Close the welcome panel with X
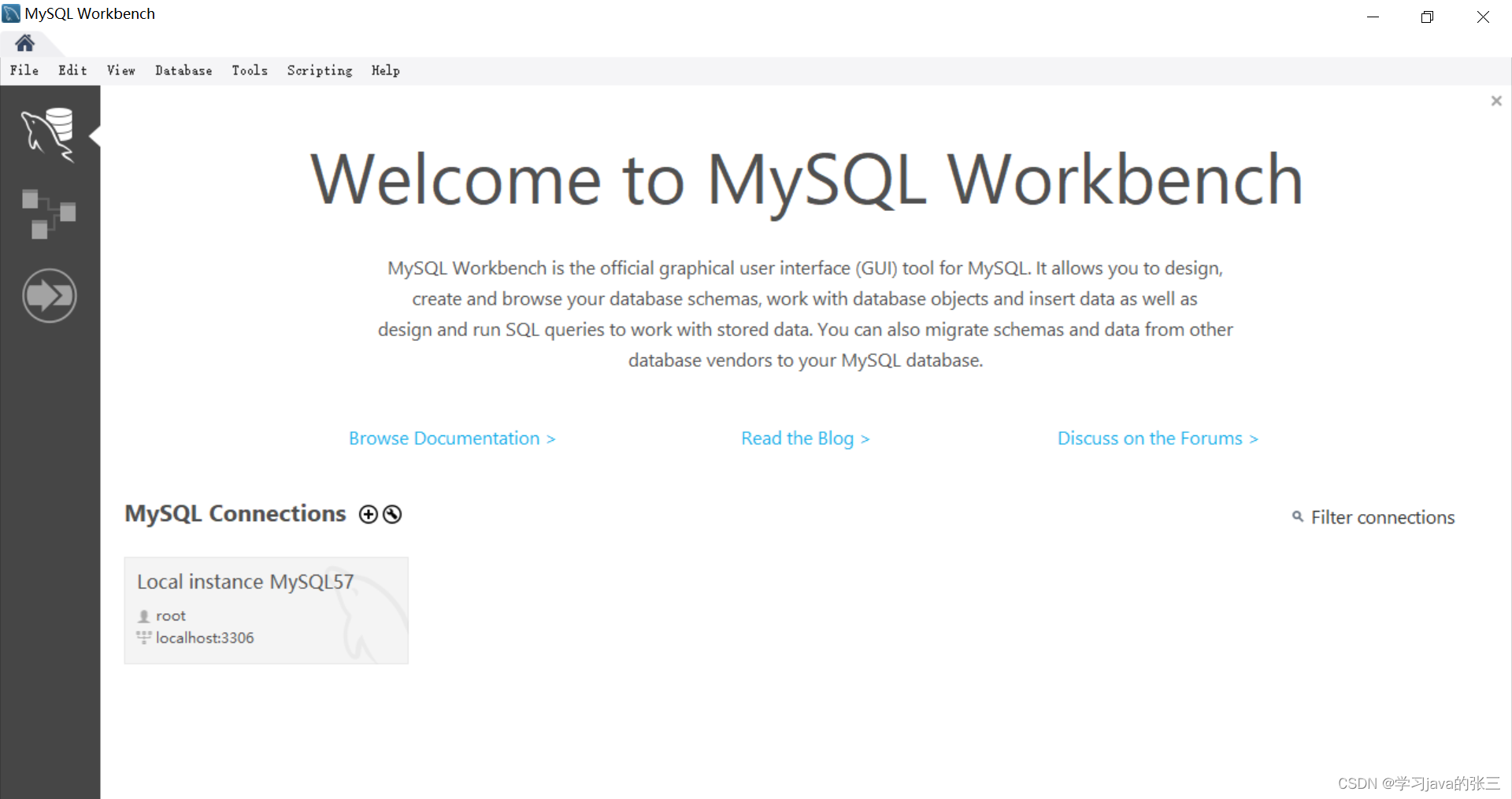The image size is (1512, 799). point(1496,101)
